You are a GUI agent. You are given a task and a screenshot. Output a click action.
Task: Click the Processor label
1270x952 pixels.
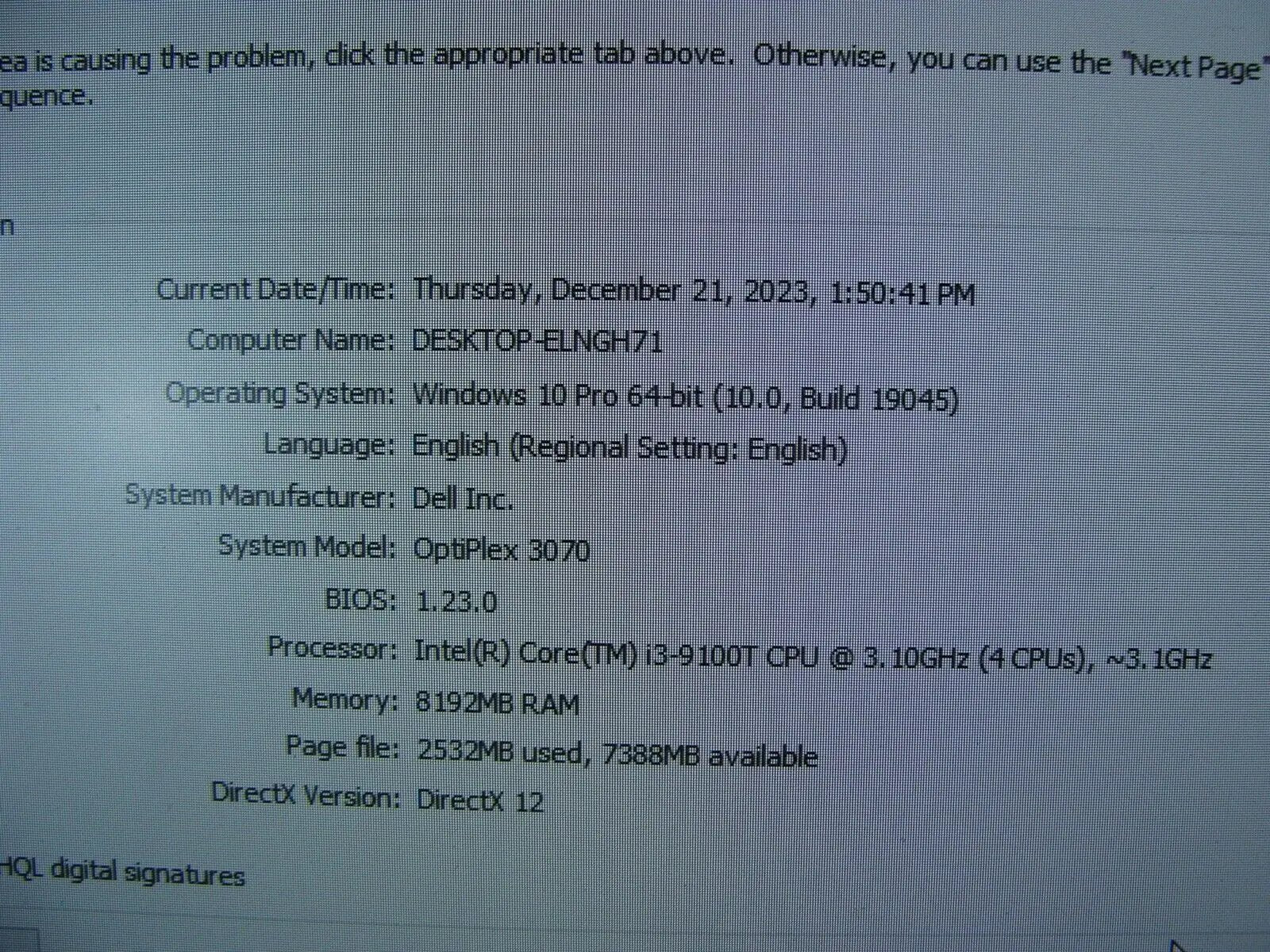pos(332,648)
